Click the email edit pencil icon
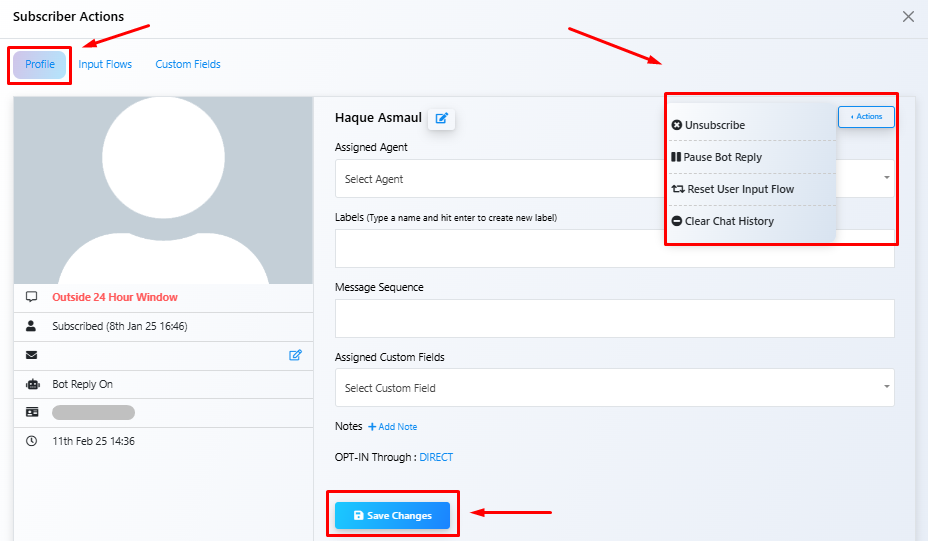The image size is (928, 541). [x=295, y=355]
